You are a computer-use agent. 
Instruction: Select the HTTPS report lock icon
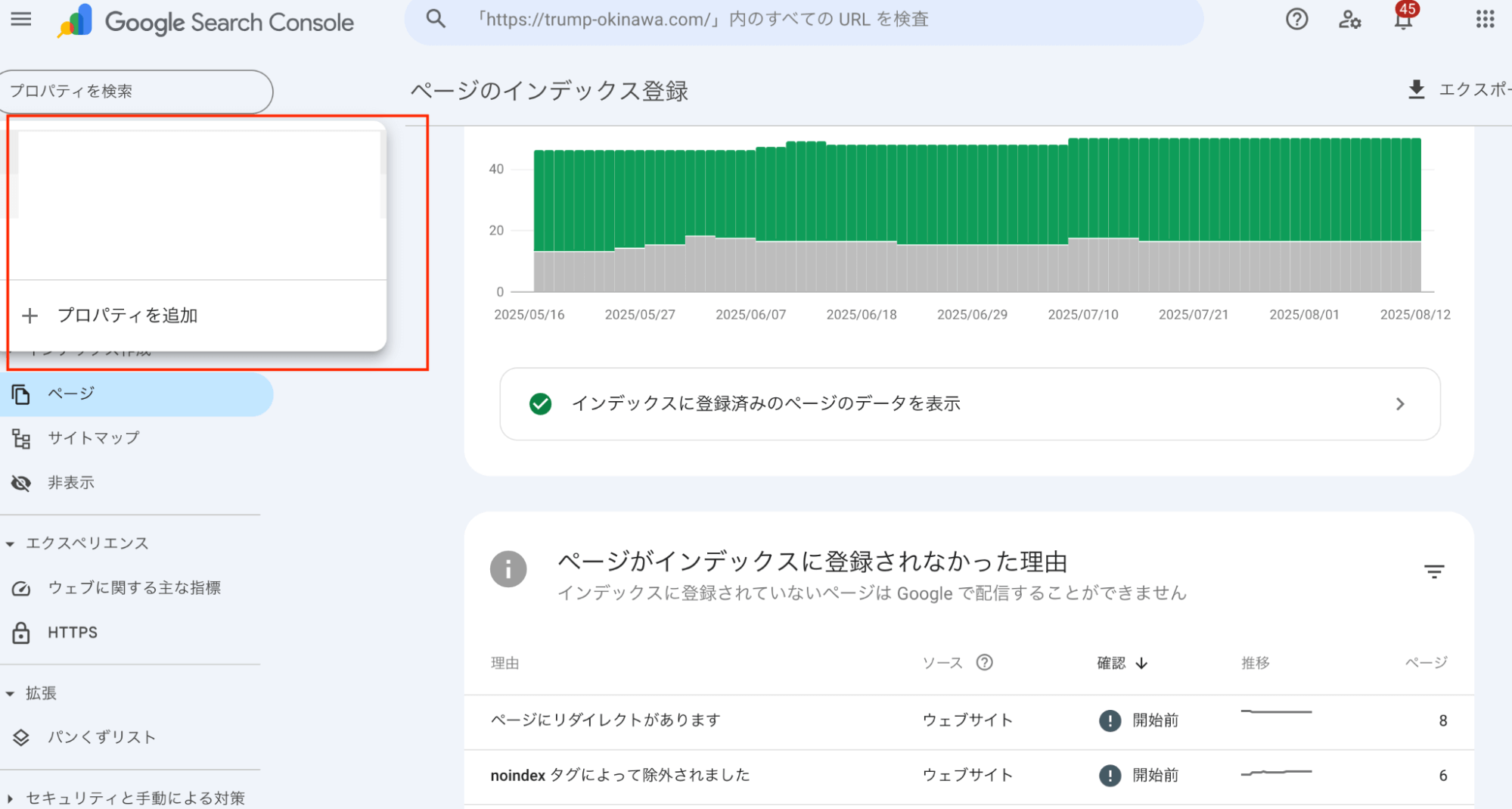point(20,632)
